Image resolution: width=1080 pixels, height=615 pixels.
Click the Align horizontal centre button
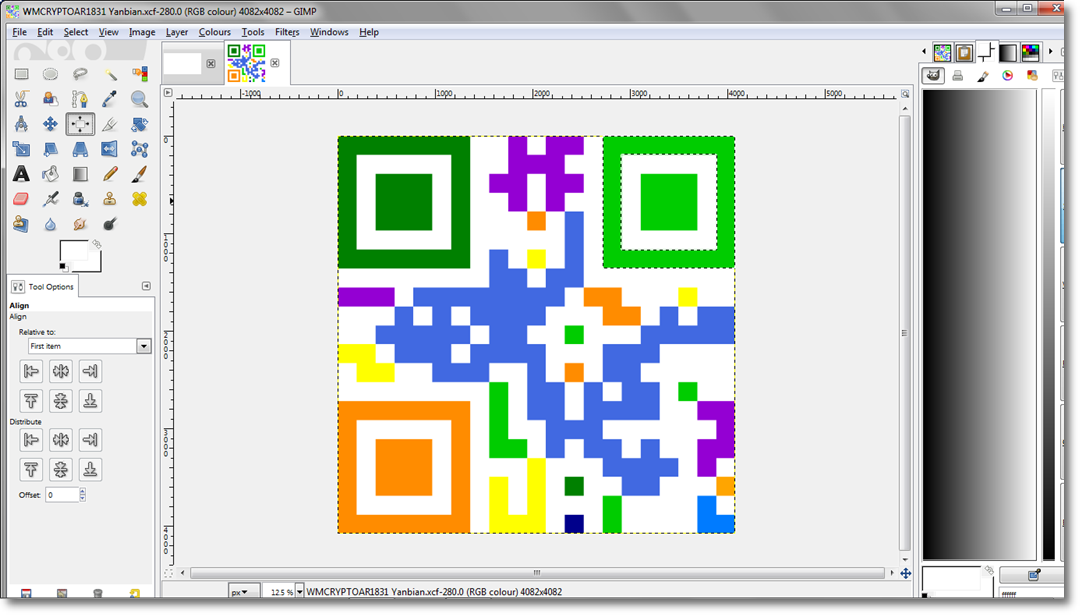coord(61,371)
